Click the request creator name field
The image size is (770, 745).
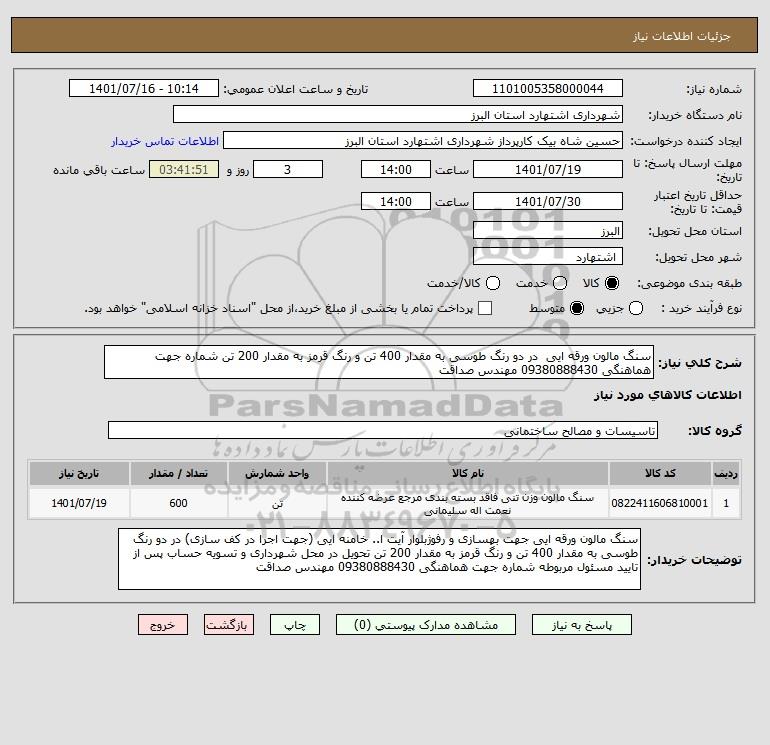423,141
